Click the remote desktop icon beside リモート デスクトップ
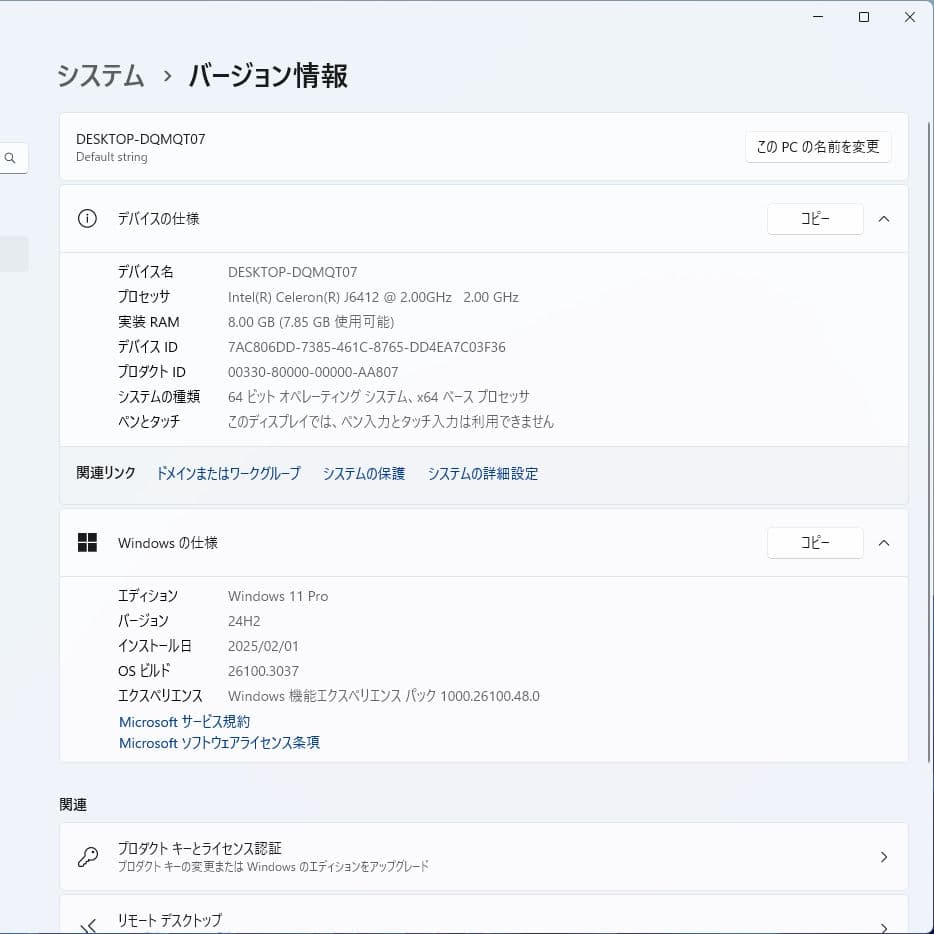The width and height of the screenshot is (934, 934). point(88,921)
